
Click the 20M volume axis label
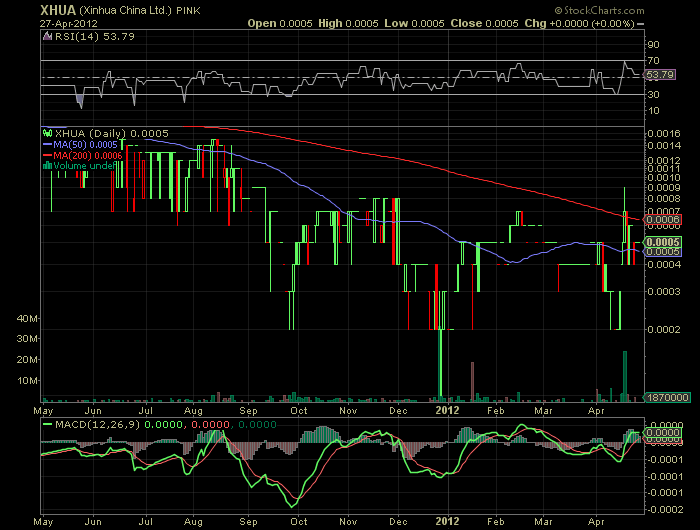point(27,359)
